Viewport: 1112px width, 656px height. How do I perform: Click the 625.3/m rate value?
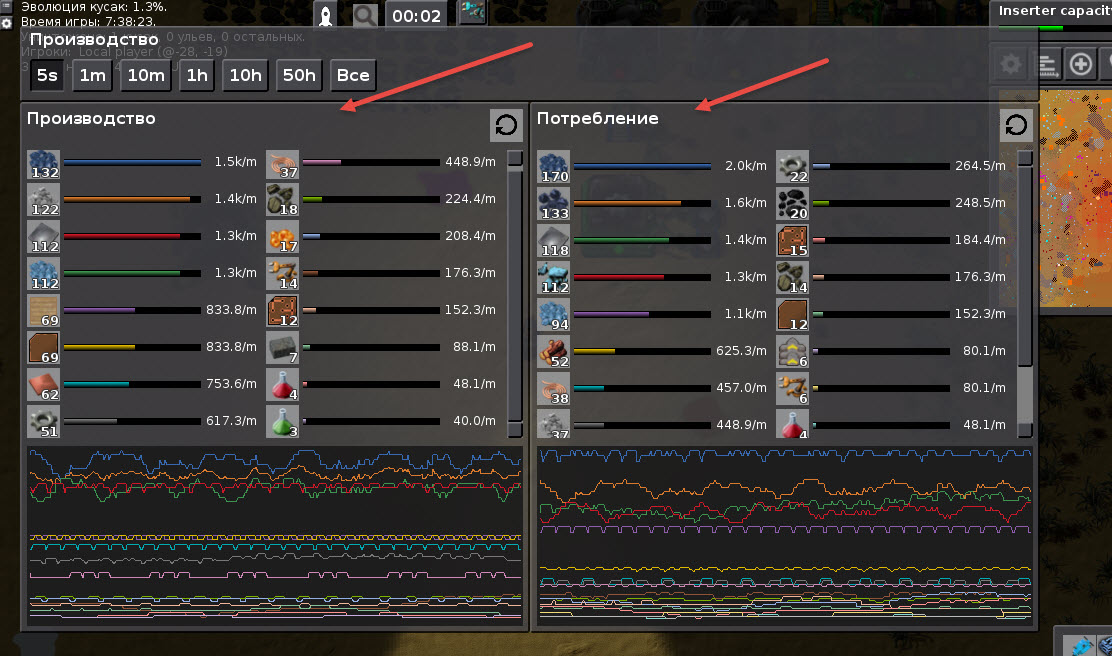741,350
